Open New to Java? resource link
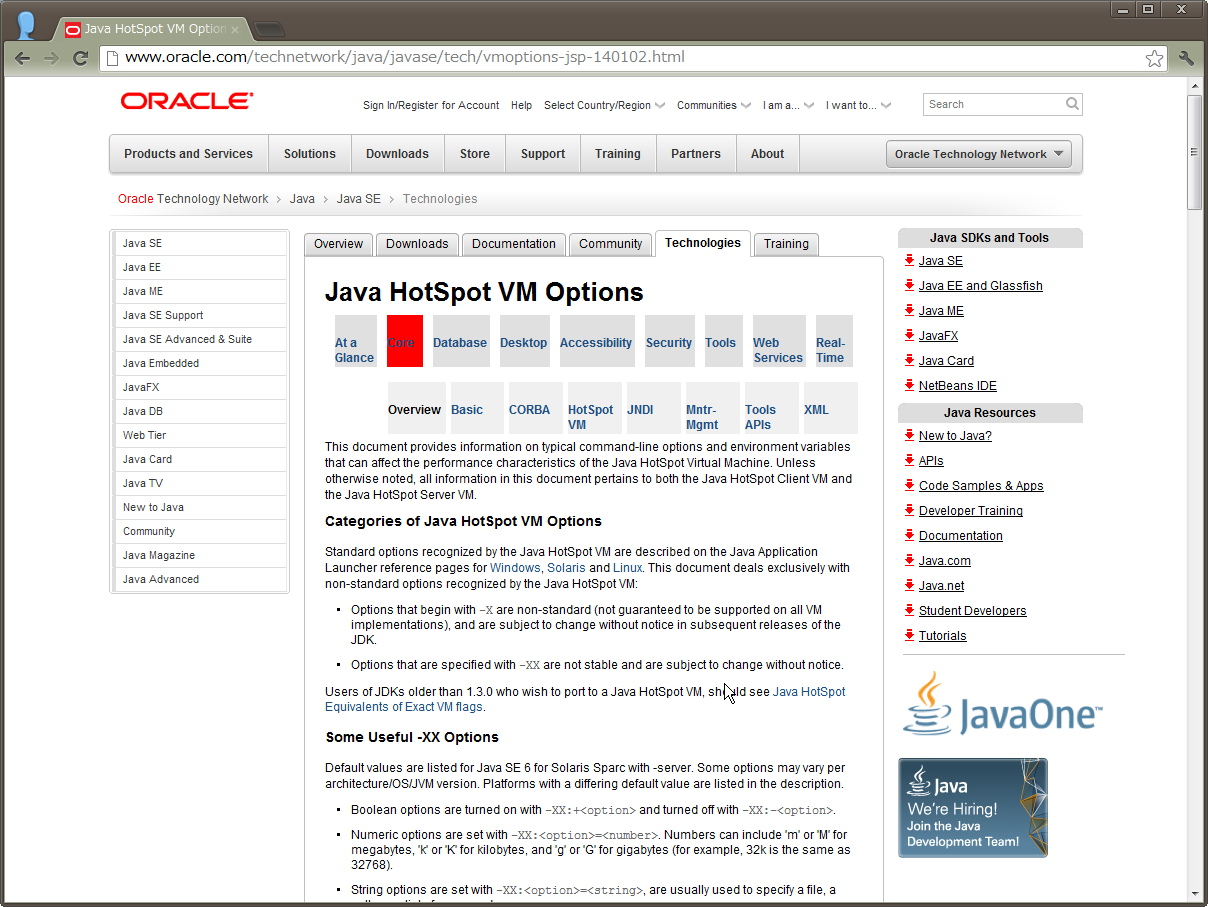 (955, 436)
